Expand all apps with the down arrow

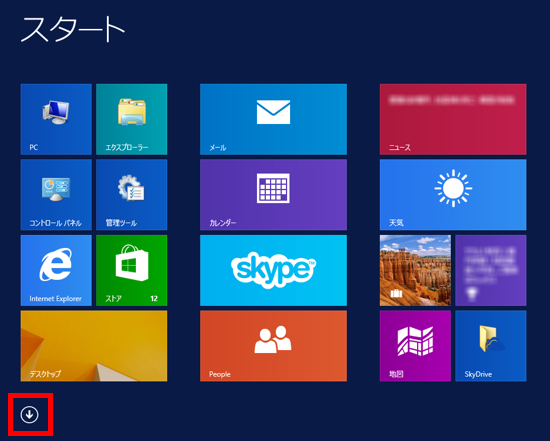point(29,415)
